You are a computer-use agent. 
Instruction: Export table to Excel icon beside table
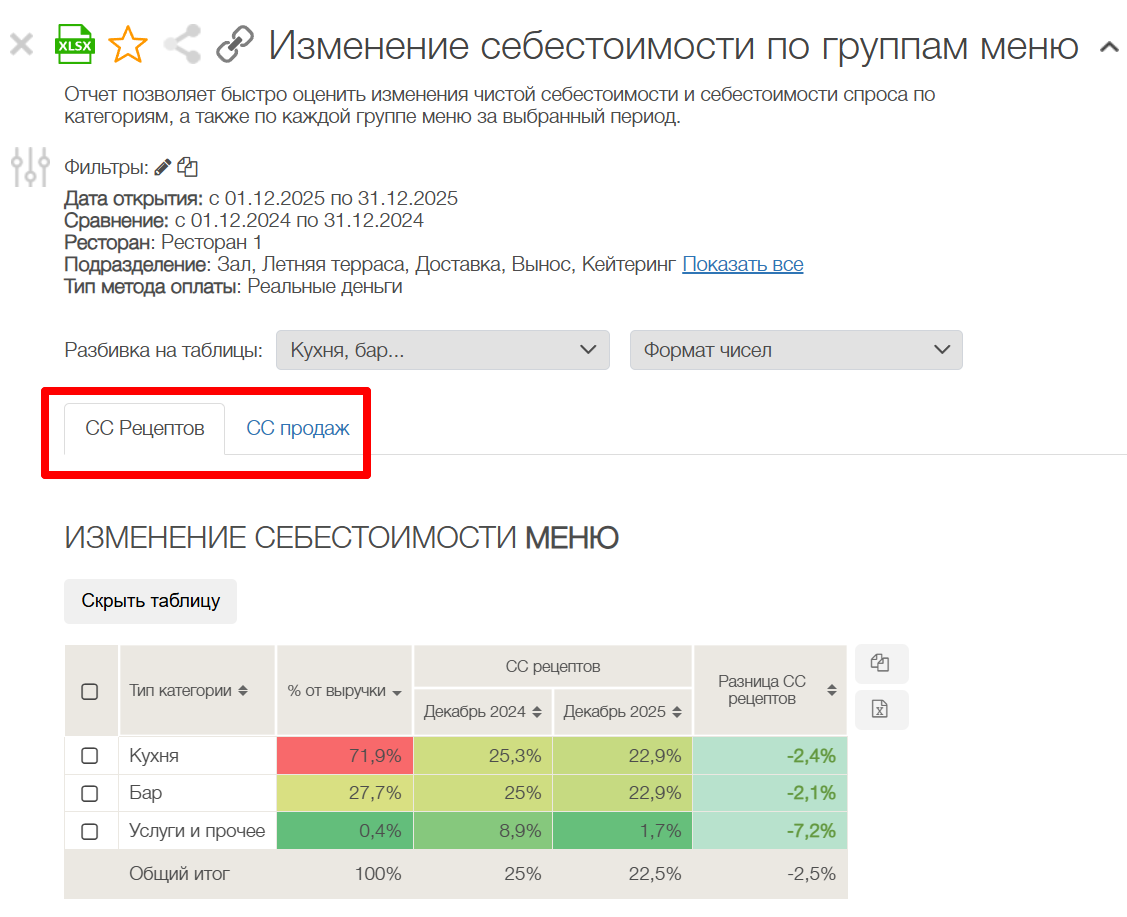[x=881, y=709]
